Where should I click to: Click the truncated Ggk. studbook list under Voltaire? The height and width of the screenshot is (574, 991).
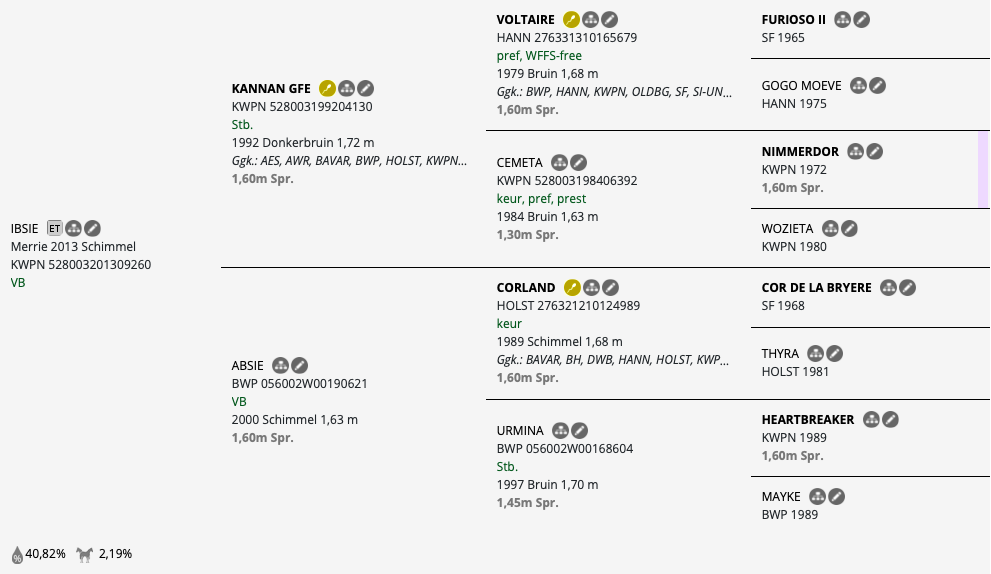tap(614, 92)
